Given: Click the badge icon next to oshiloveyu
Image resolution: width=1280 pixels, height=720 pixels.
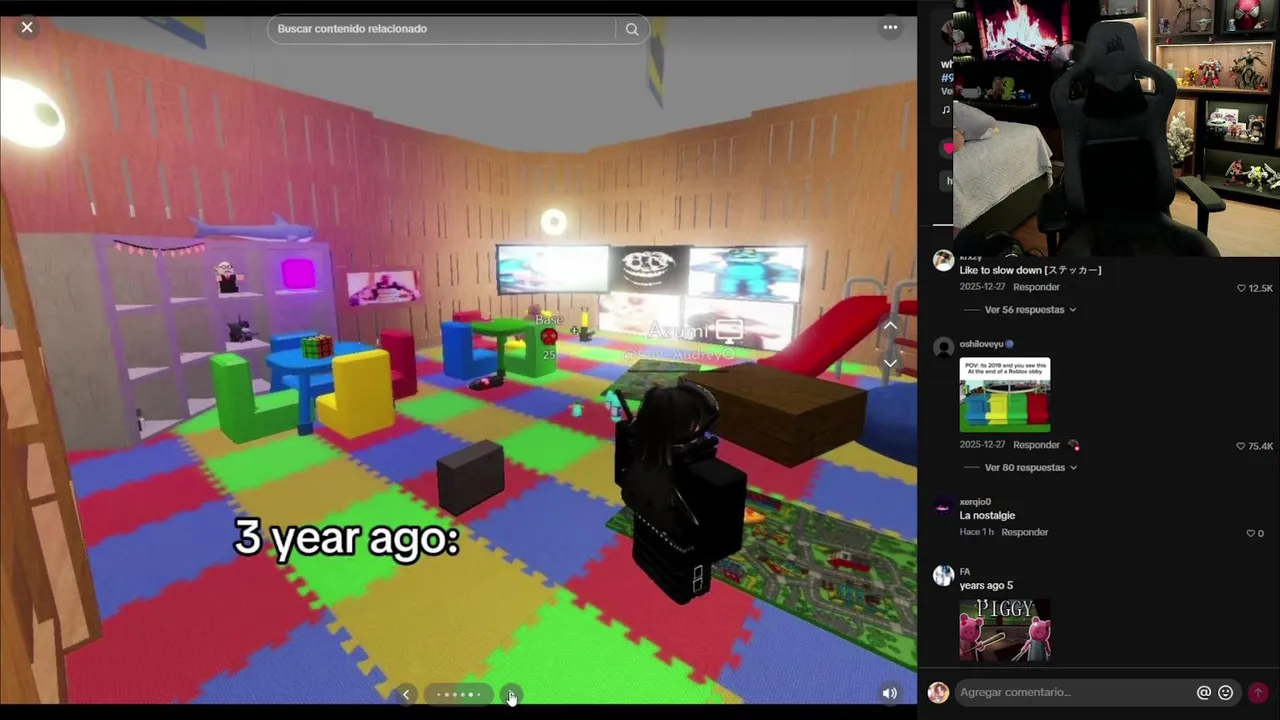Looking at the screenshot, I should coord(1009,344).
